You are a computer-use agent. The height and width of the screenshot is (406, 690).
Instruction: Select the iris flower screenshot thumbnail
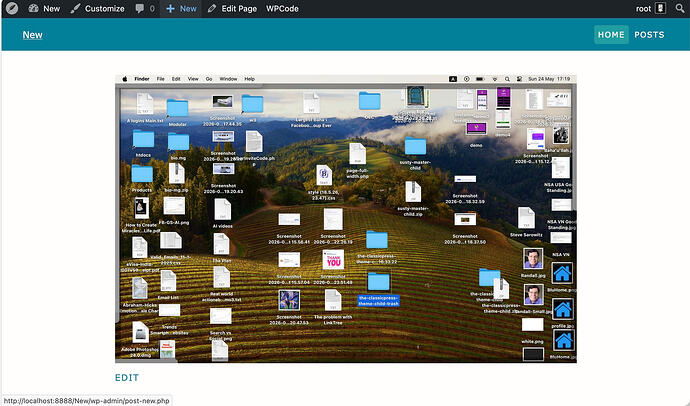(289, 300)
